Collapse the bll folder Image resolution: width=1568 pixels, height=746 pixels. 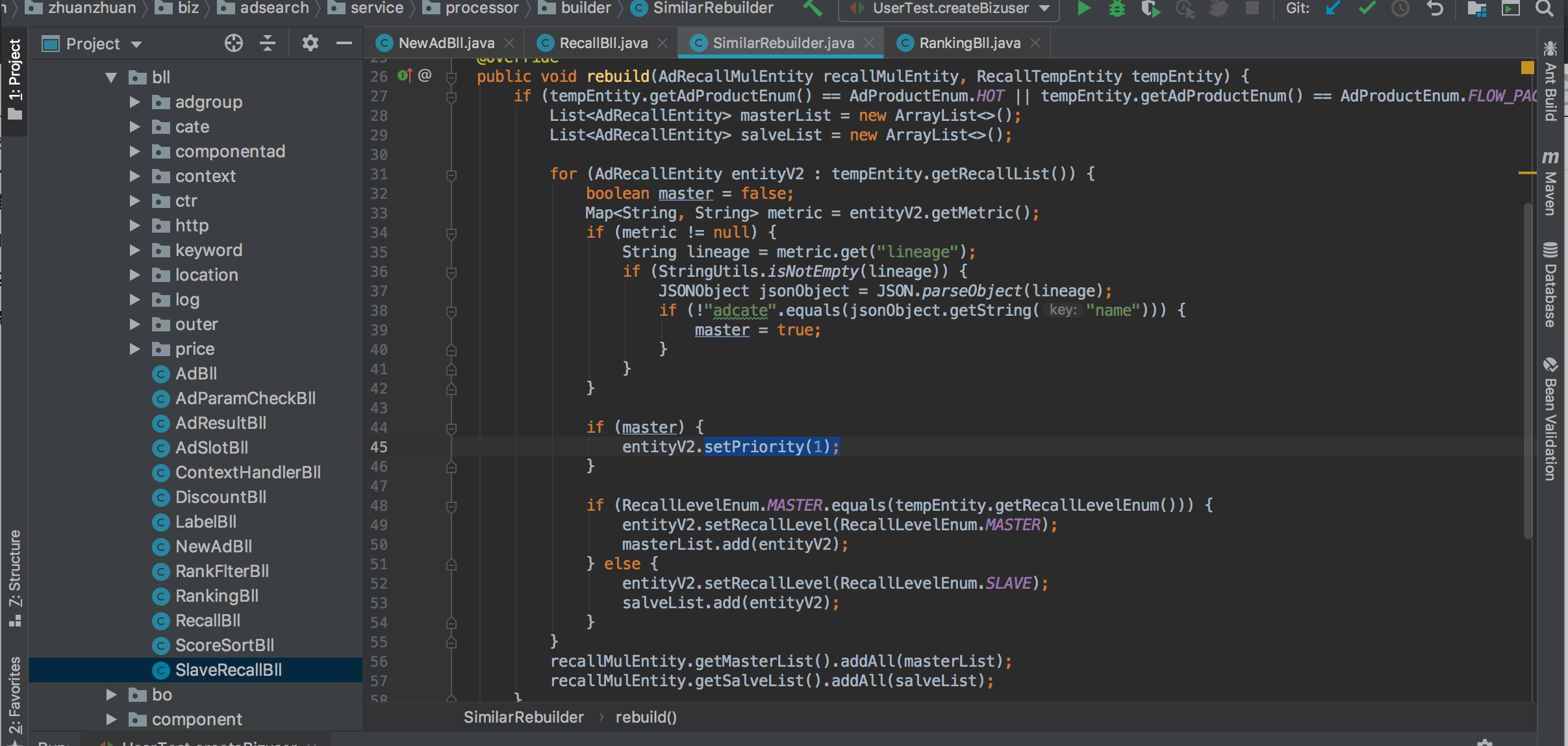(x=111, y=77)
